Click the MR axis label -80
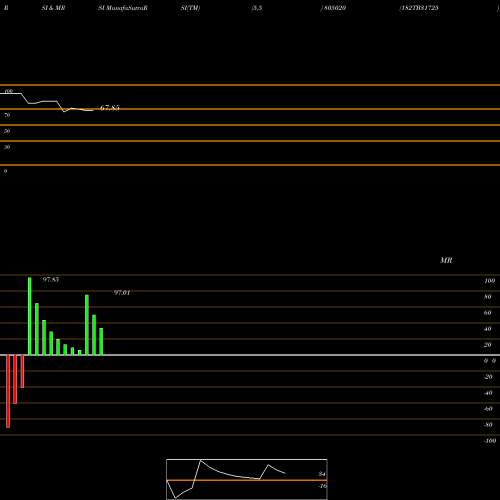500x500 pixels. pos(488,425)
